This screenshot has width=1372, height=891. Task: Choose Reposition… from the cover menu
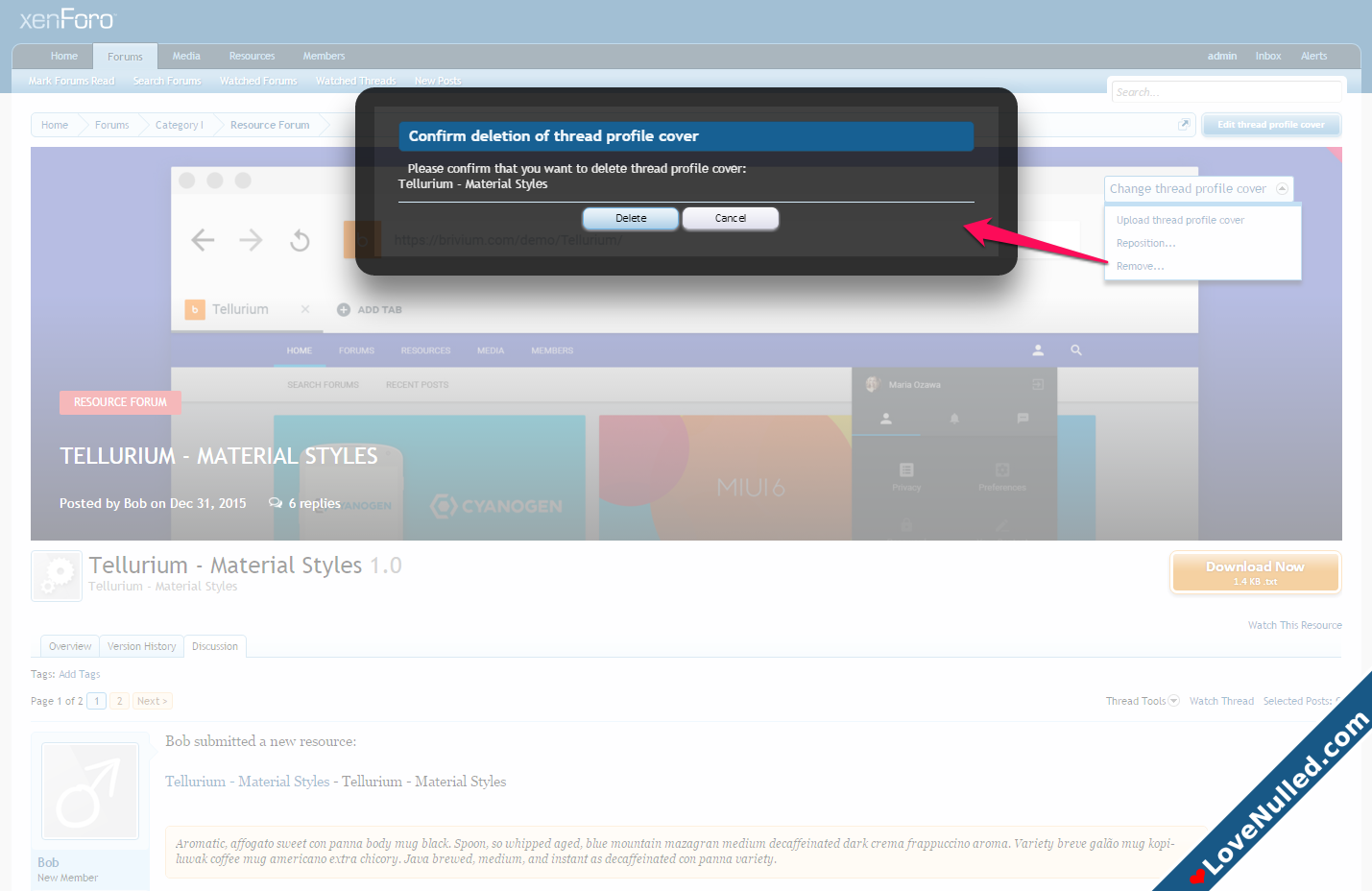(x=1145, y=244)
